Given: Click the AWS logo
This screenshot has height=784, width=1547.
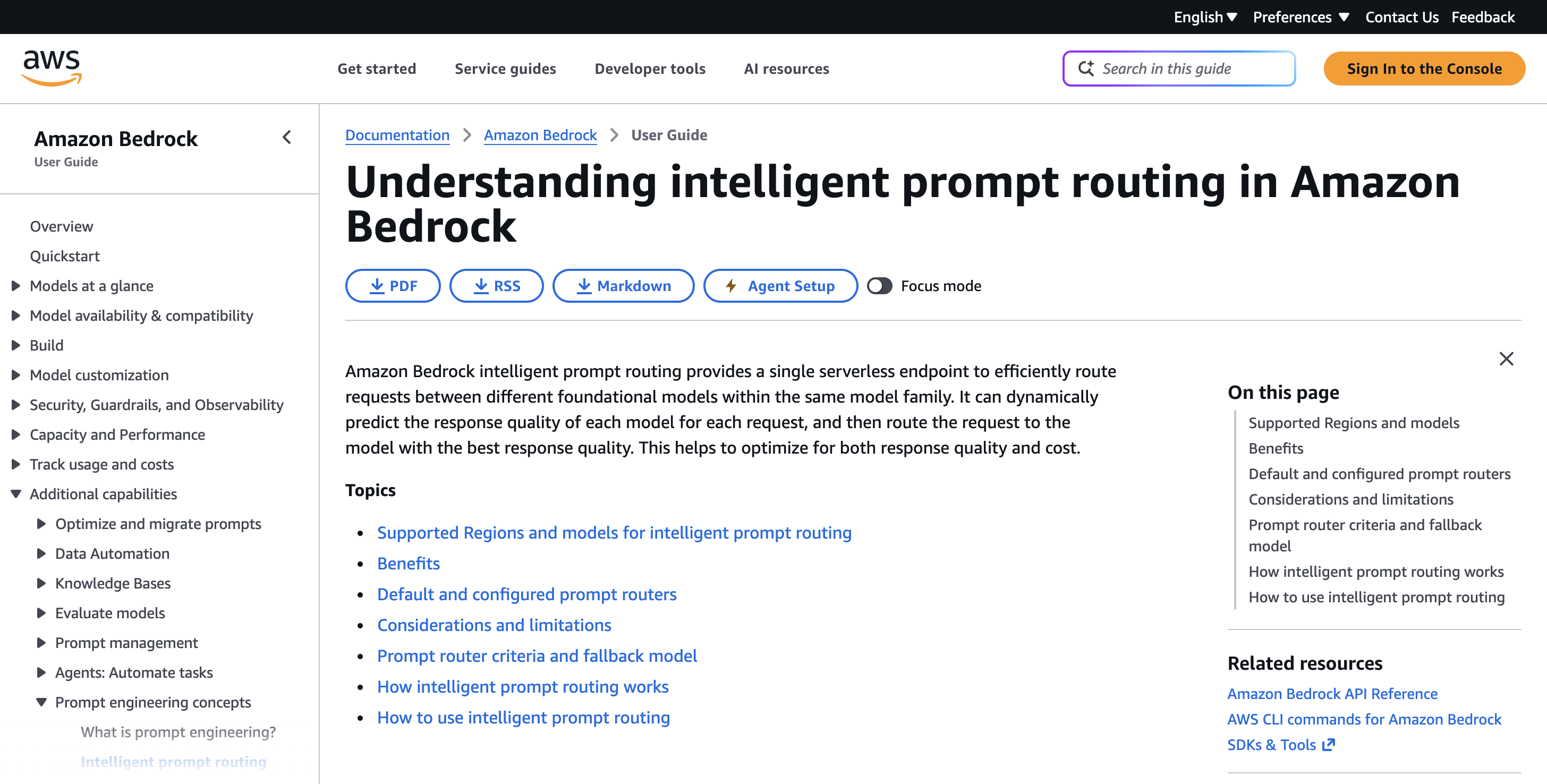Looking at the screenshot, I should [52, 68].
